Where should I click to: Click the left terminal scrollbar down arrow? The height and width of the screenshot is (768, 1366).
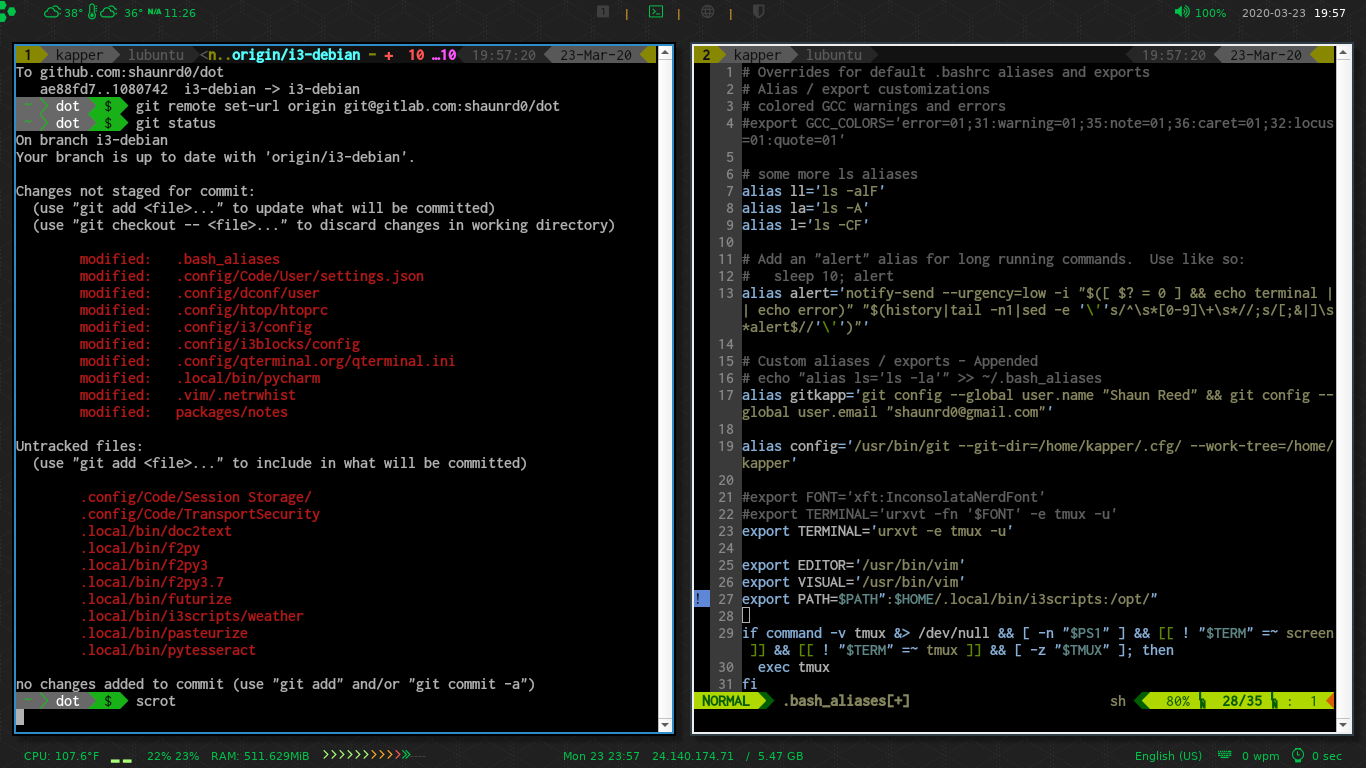coord(666,724)
